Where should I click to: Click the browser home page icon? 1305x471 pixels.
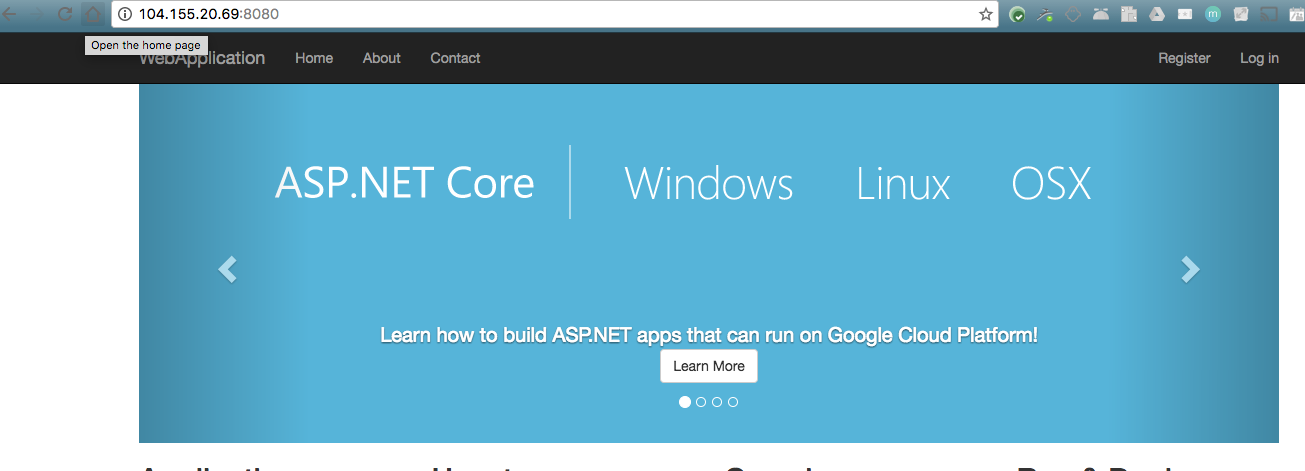(93, 14)
